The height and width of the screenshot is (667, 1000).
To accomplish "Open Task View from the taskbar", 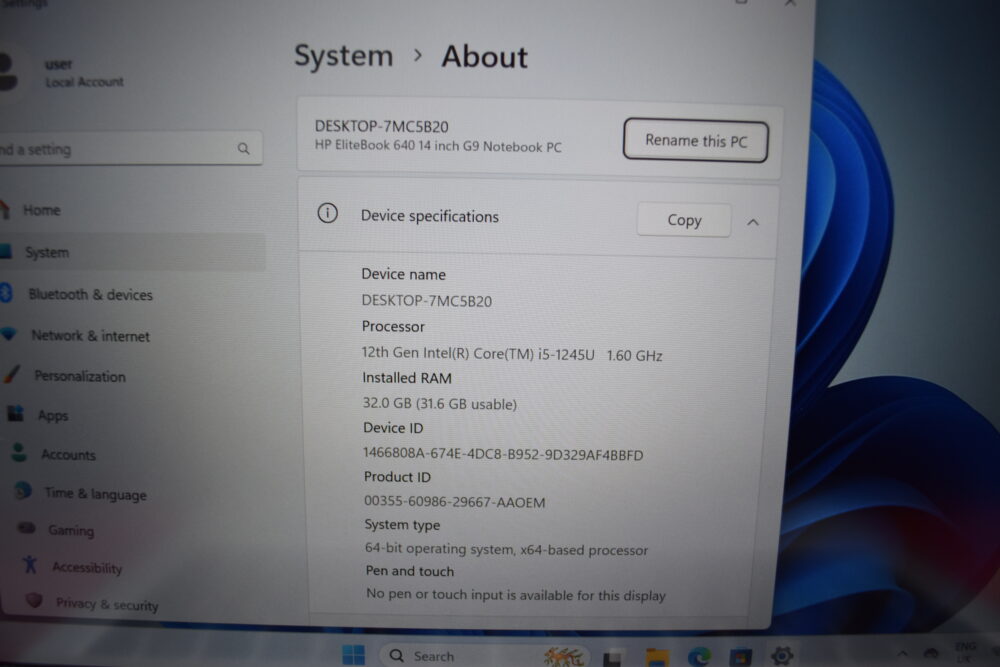I will click(x=613, y=659).
